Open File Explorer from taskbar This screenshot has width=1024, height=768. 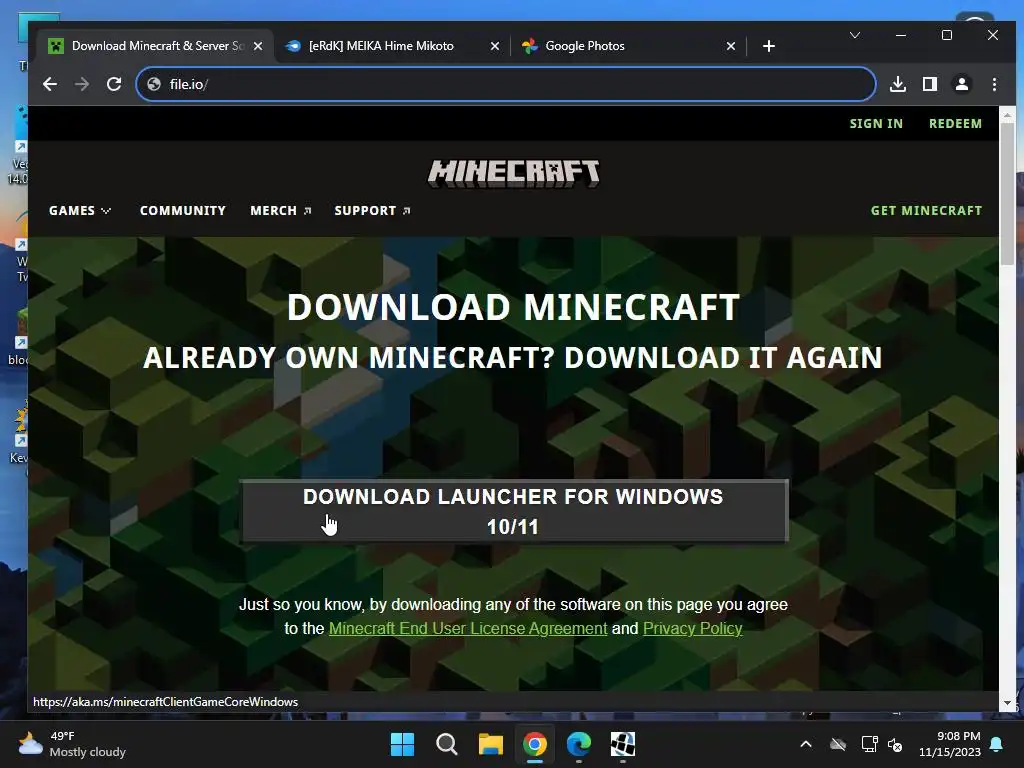pyautogui.click(x=490, y=744)
